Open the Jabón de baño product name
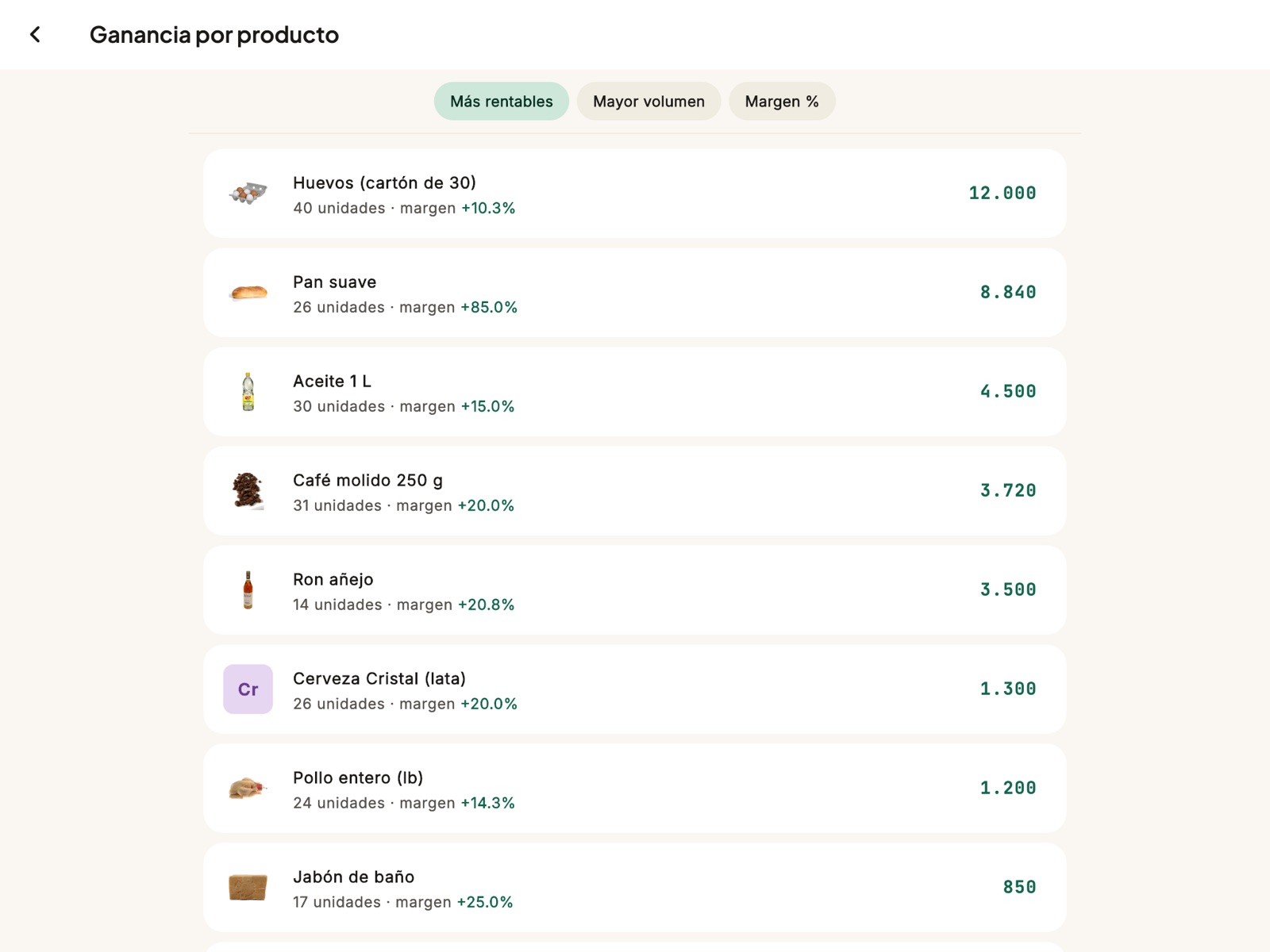This screenshot has height=952, width=1270. 353,877
